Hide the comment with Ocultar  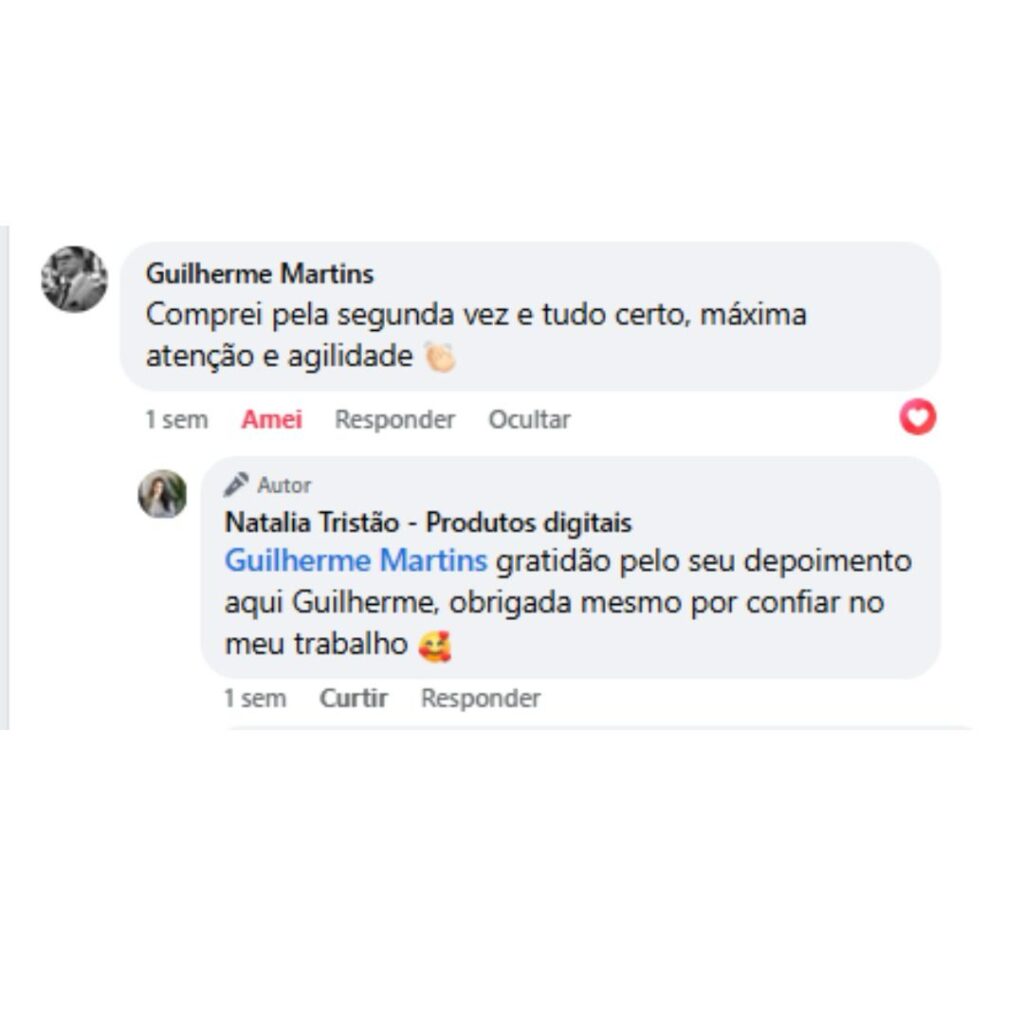click(x=529, y=419)
